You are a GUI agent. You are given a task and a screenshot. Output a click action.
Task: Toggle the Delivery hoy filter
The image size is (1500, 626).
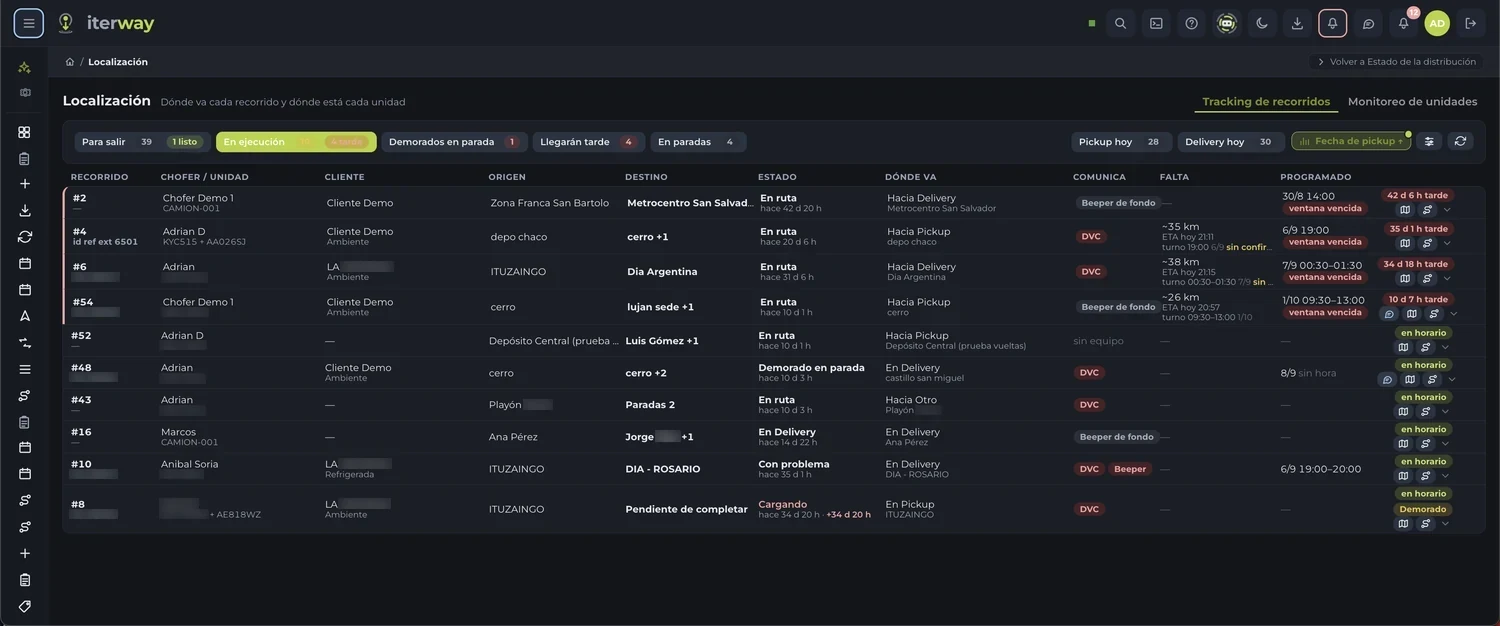(x=1228, y=142)
